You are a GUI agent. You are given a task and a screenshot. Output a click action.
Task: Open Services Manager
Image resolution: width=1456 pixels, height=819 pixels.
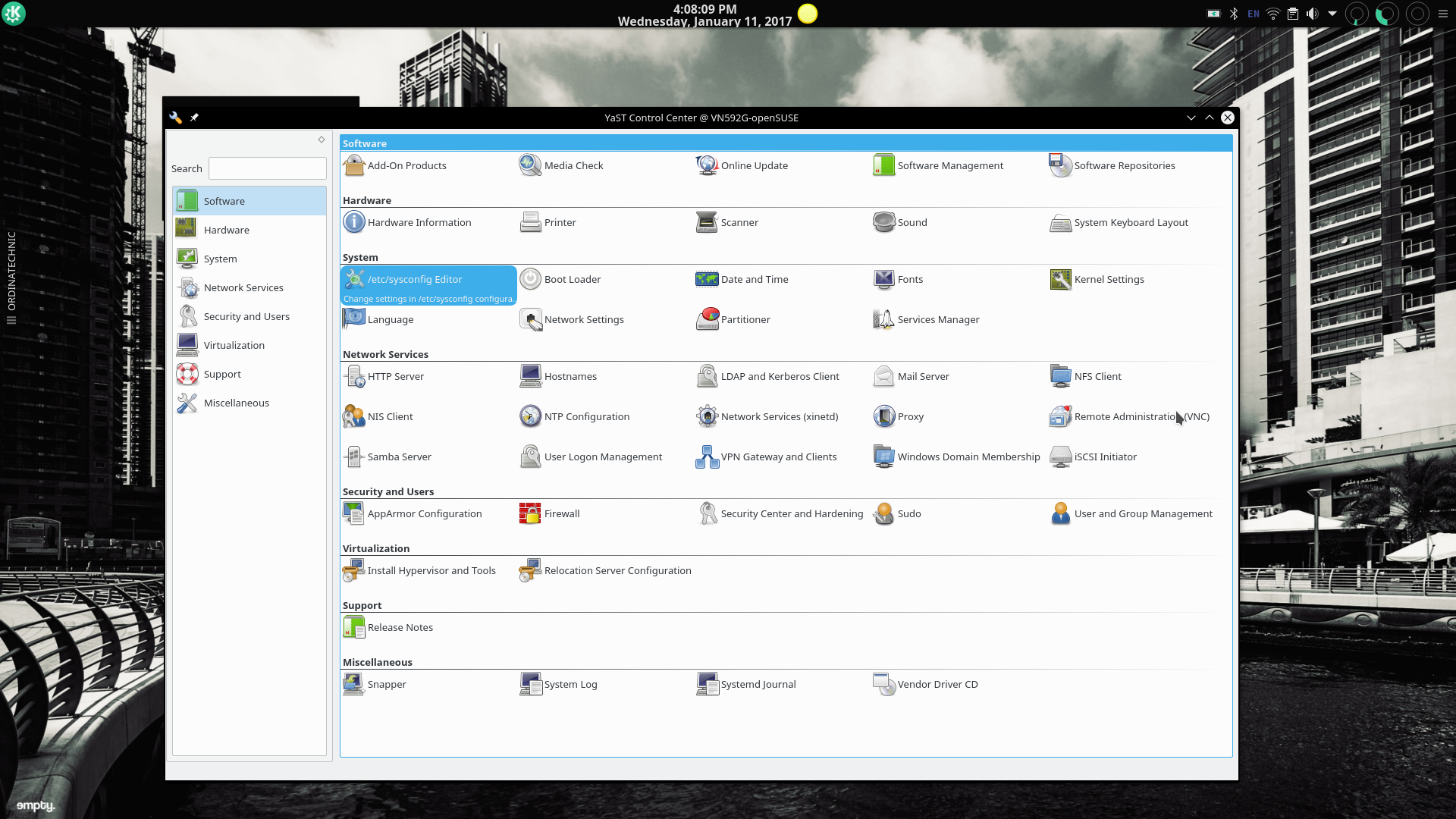pos(926,319)
